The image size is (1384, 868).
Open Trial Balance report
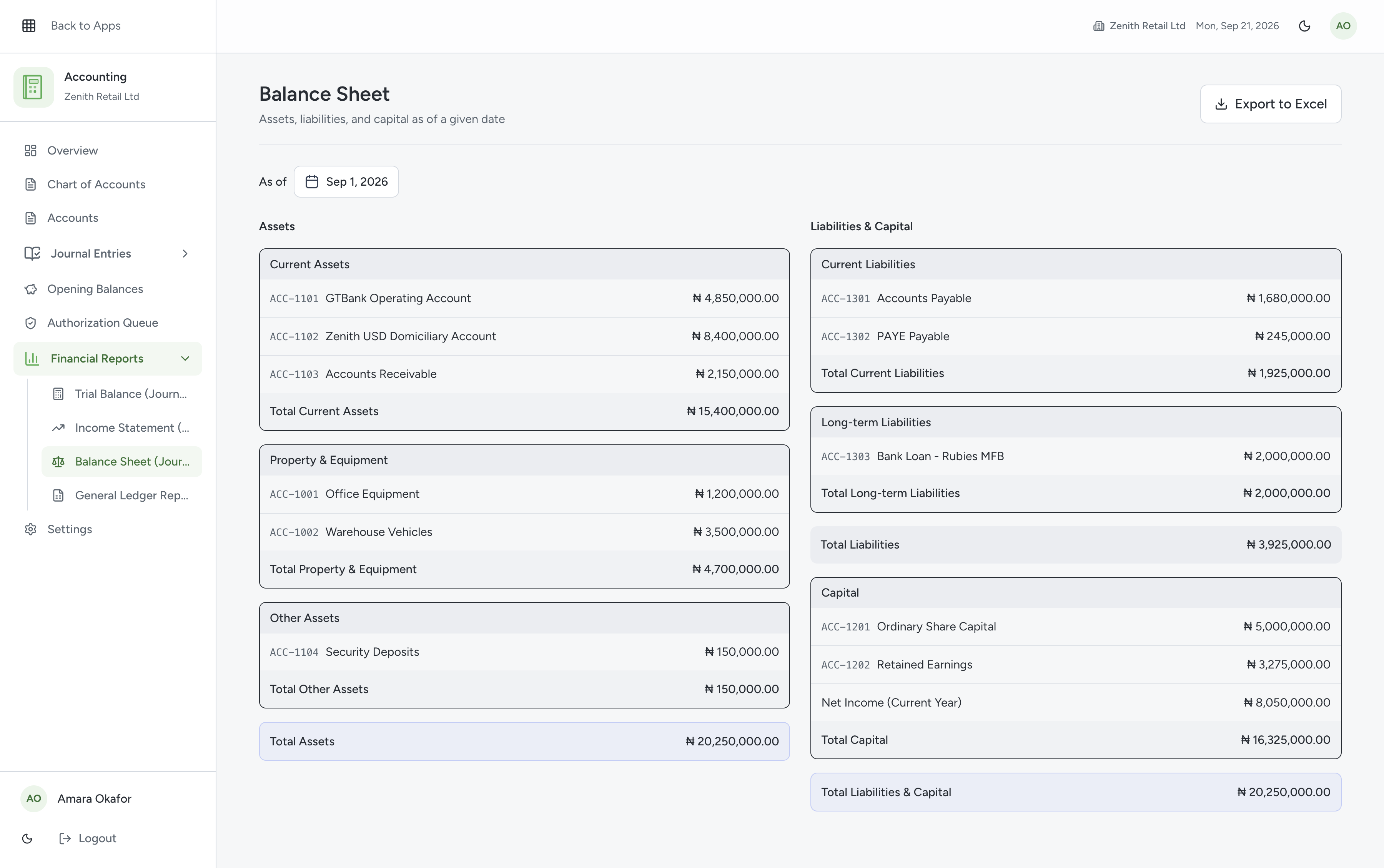[x=122, y=394]
